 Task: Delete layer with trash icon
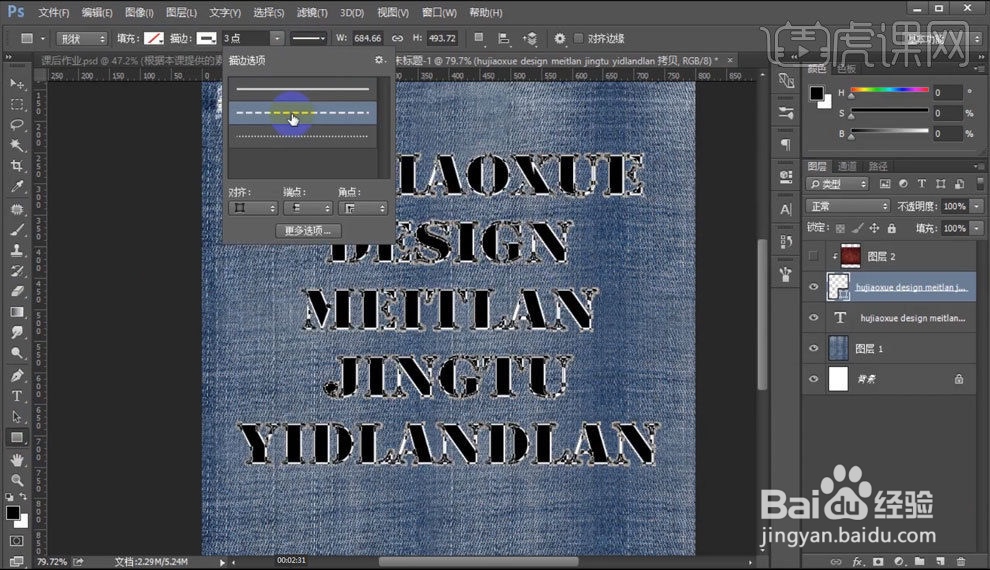click(961, 561)
